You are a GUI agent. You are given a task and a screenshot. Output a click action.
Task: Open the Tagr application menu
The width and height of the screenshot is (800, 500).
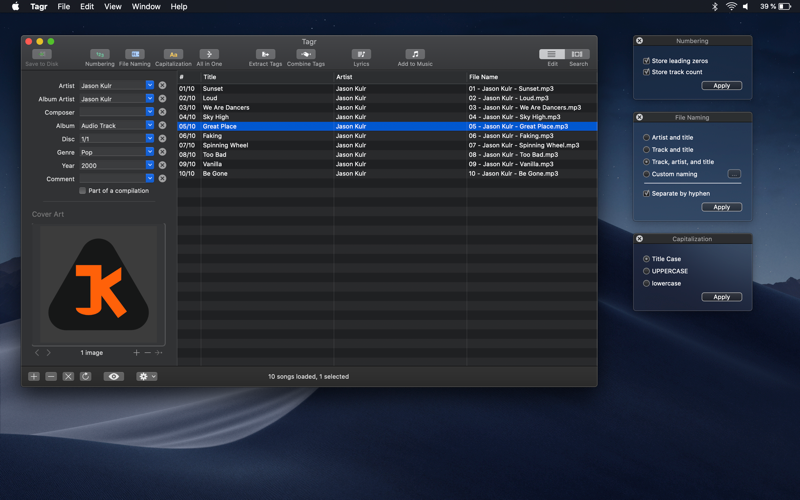coord(39,7)
